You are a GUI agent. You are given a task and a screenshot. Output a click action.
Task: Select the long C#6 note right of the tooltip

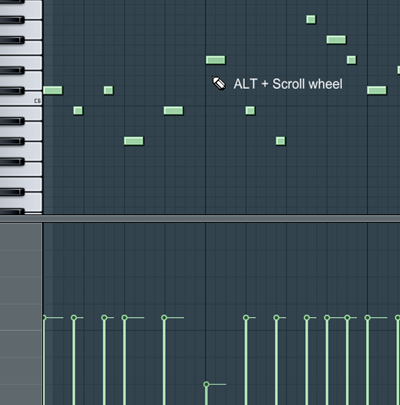click(377, 90)
